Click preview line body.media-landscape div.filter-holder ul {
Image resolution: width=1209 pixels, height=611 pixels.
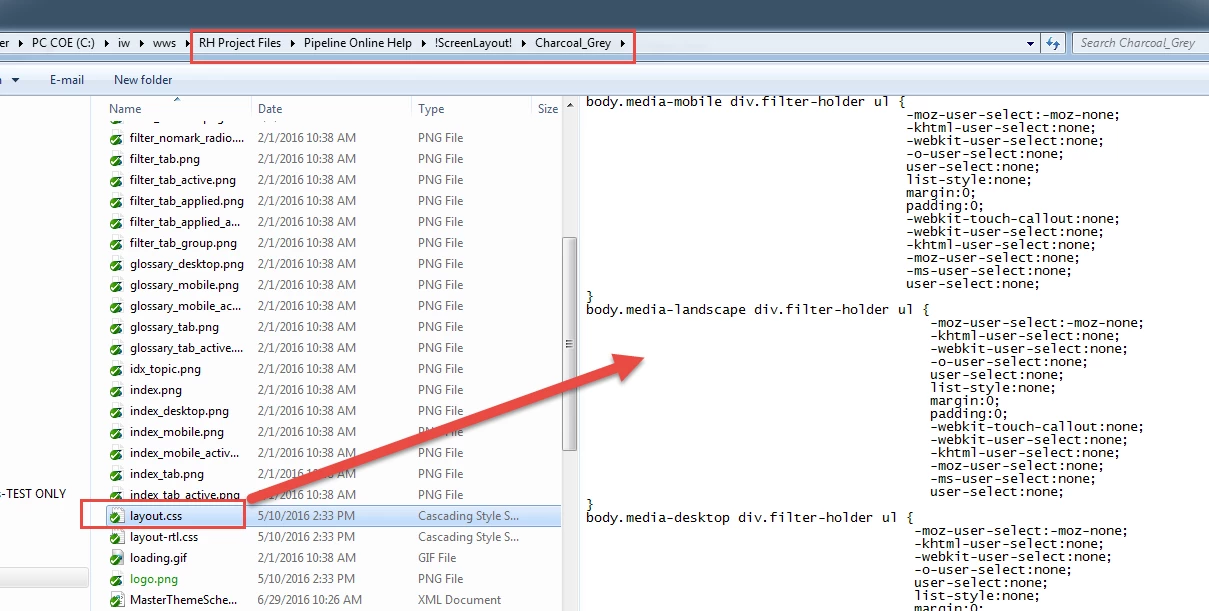758,309
